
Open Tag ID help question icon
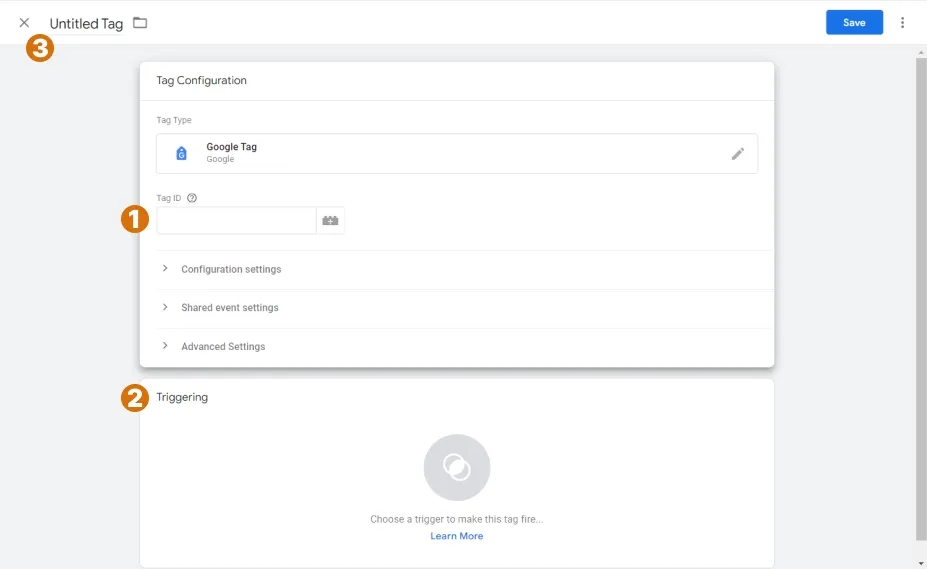click(x=192, y=198)
